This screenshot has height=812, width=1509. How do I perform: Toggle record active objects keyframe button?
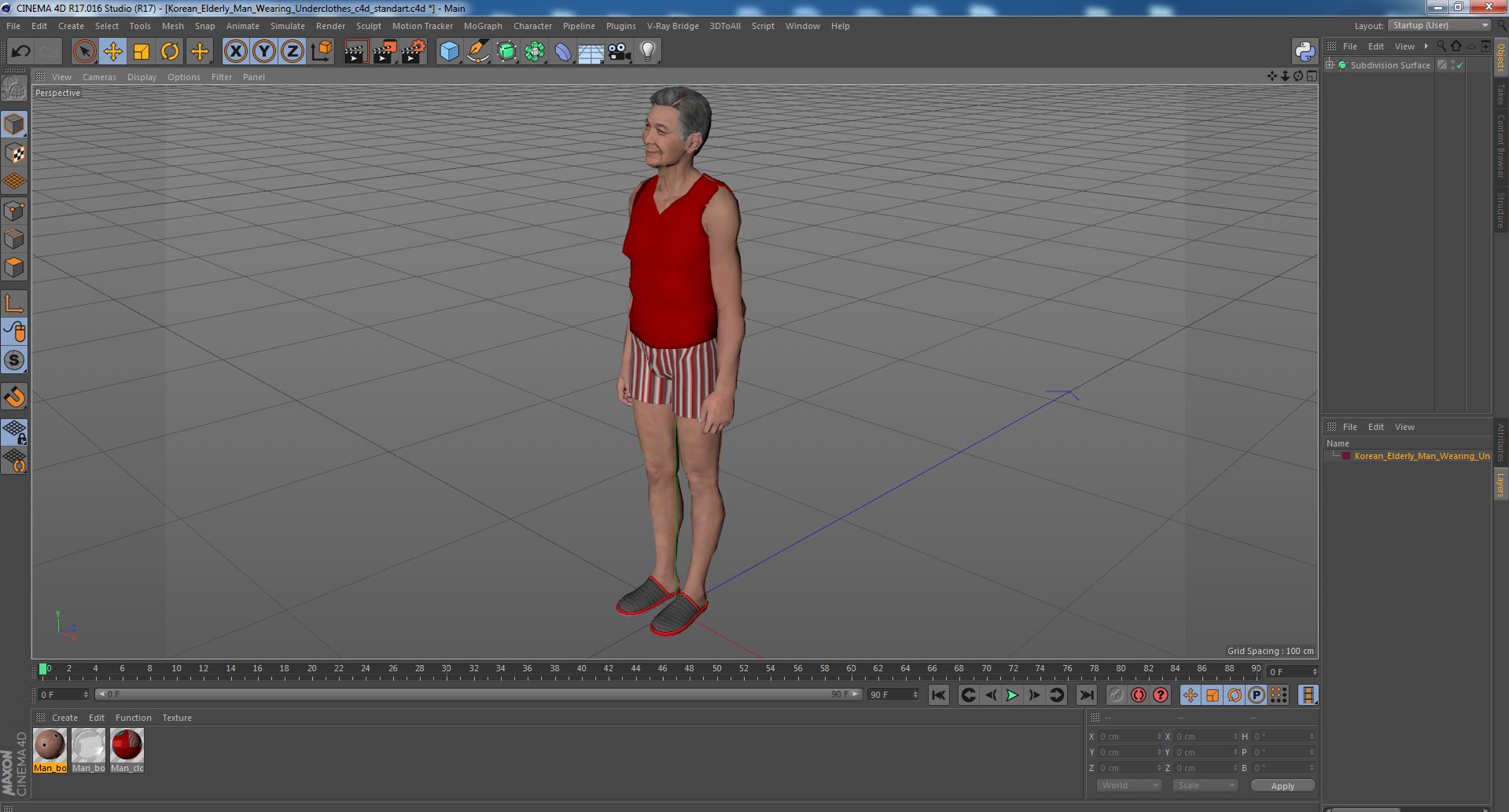point(1116,695)
